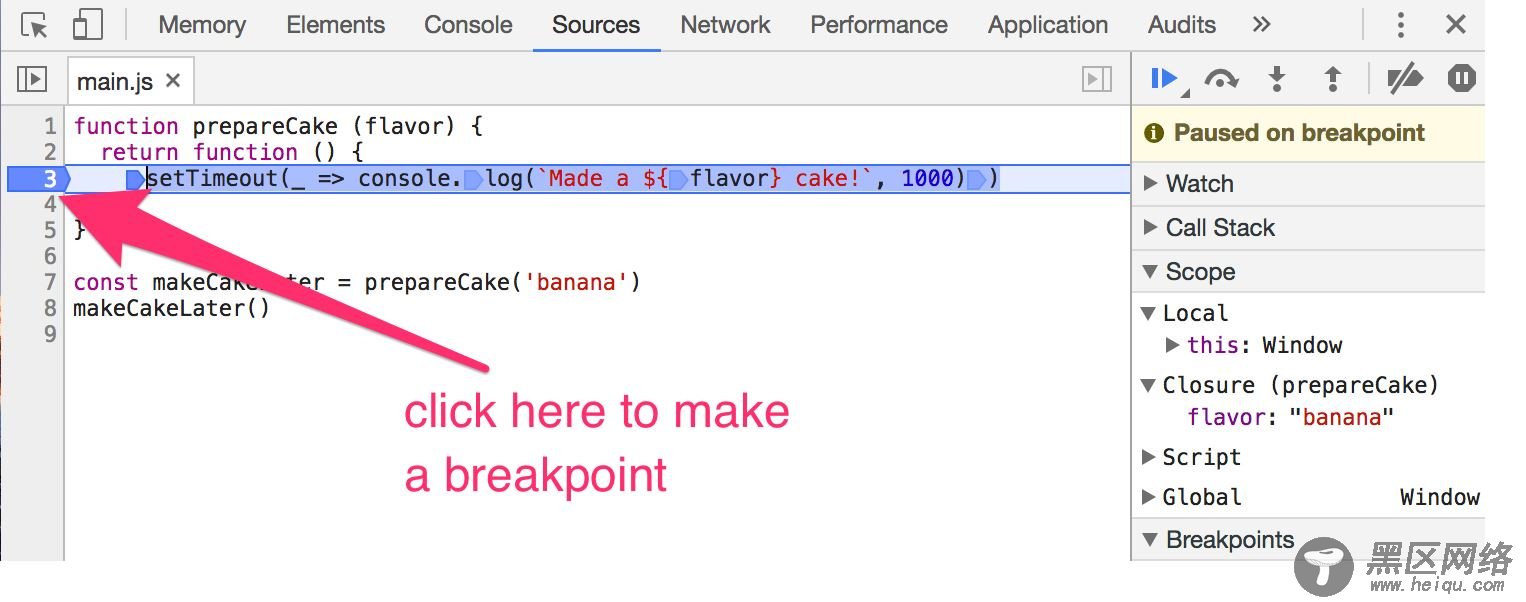The width and height of the screenshot is (1526, 602).
Task: Click inline breakpoint marker before setTimeout
Action: pos(135,179)
